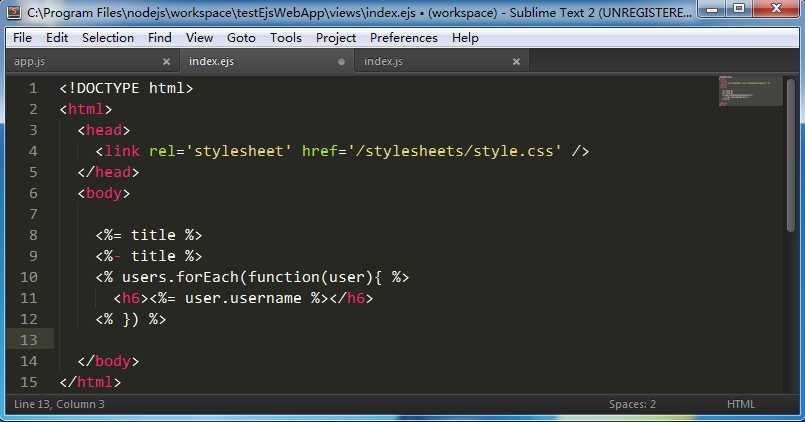The image size is (805, 422).
Task: Open the Help menu
Action: (465, 38)
